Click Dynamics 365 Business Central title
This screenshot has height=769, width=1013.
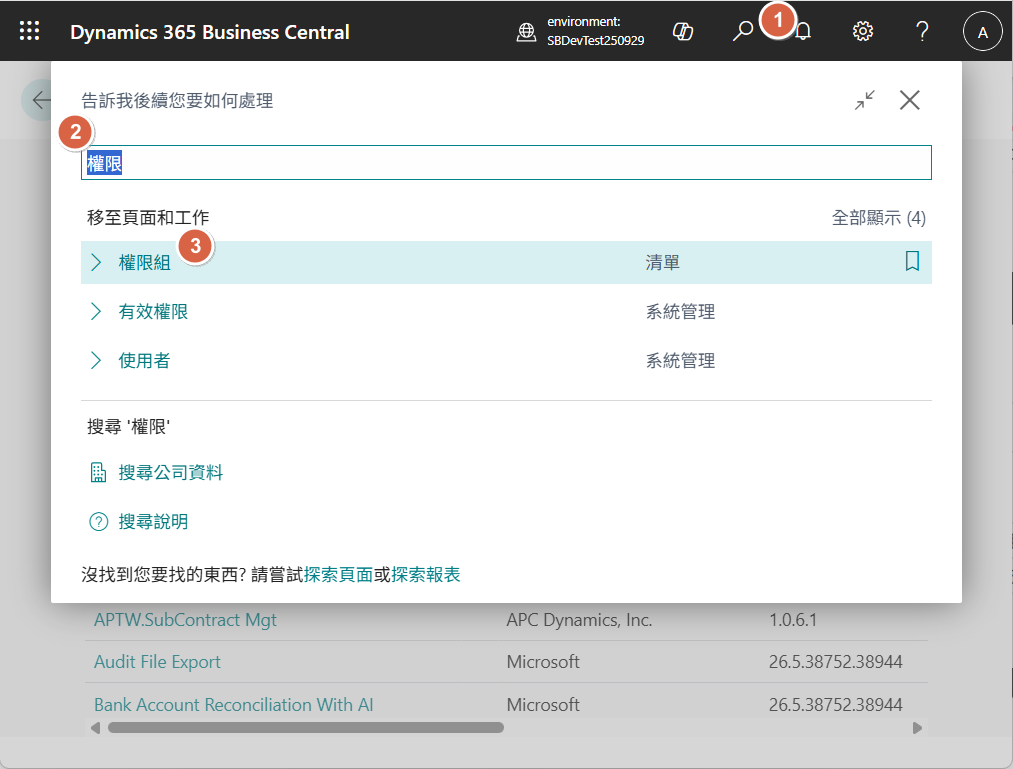pyautogui.click(x=210, y=32)
